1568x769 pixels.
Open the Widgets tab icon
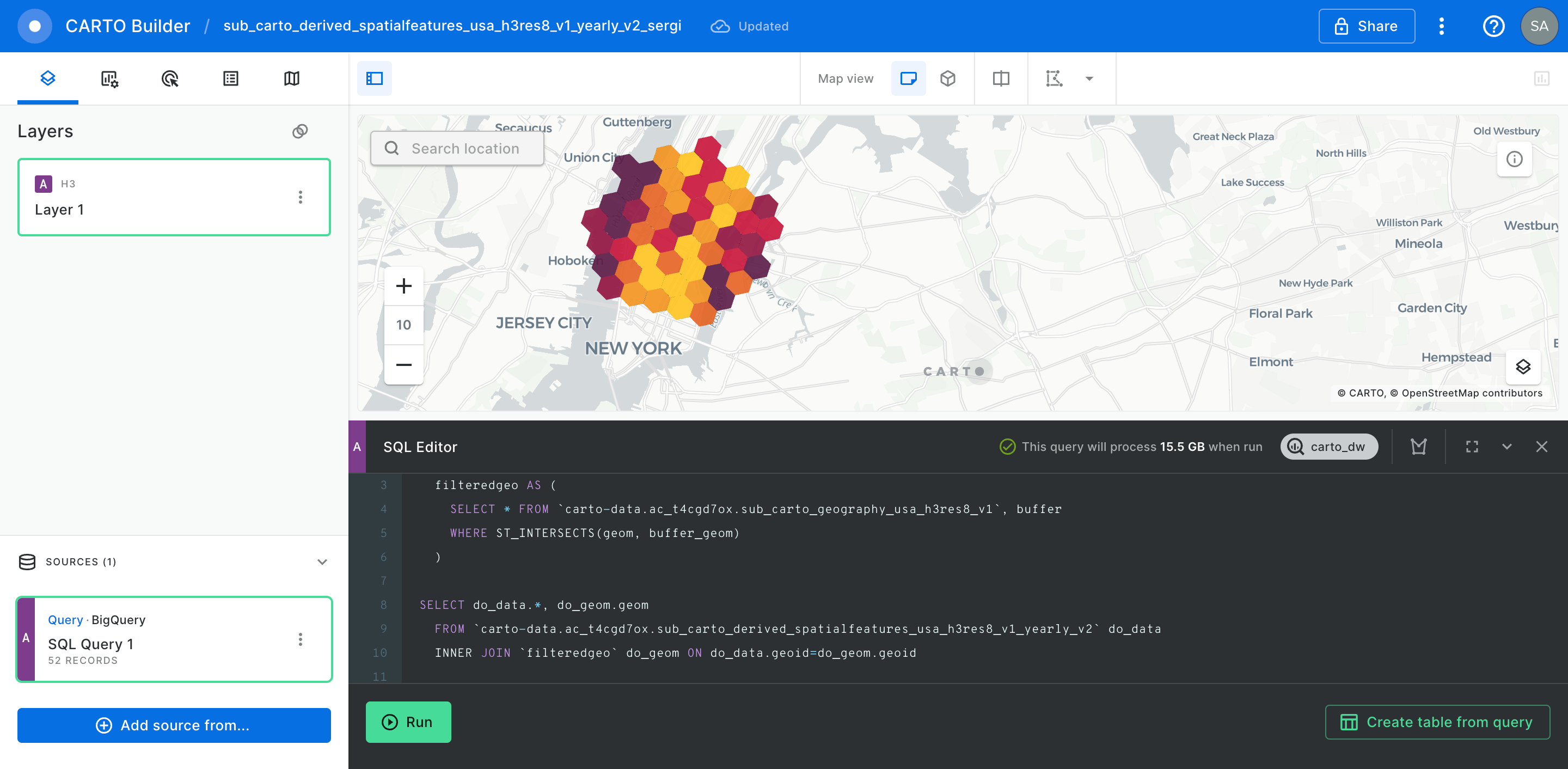coord(109,78)
